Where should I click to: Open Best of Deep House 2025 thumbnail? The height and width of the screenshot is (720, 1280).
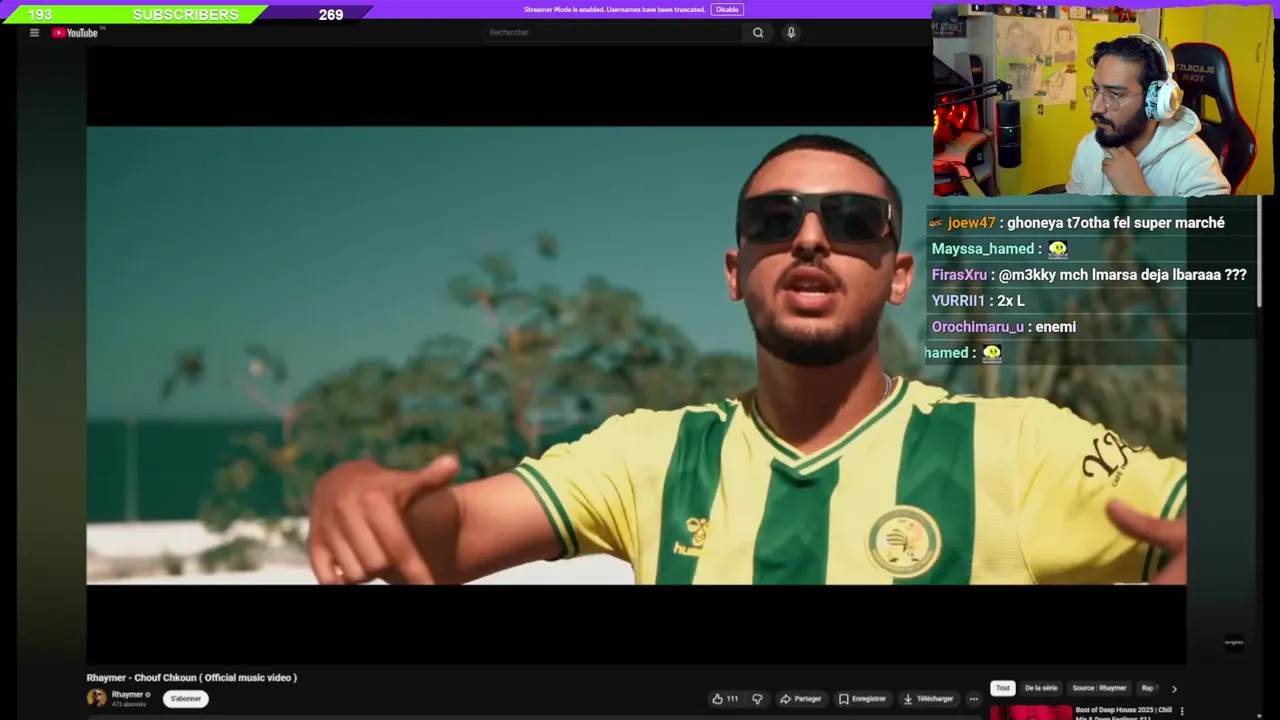tap(1031, 713)
